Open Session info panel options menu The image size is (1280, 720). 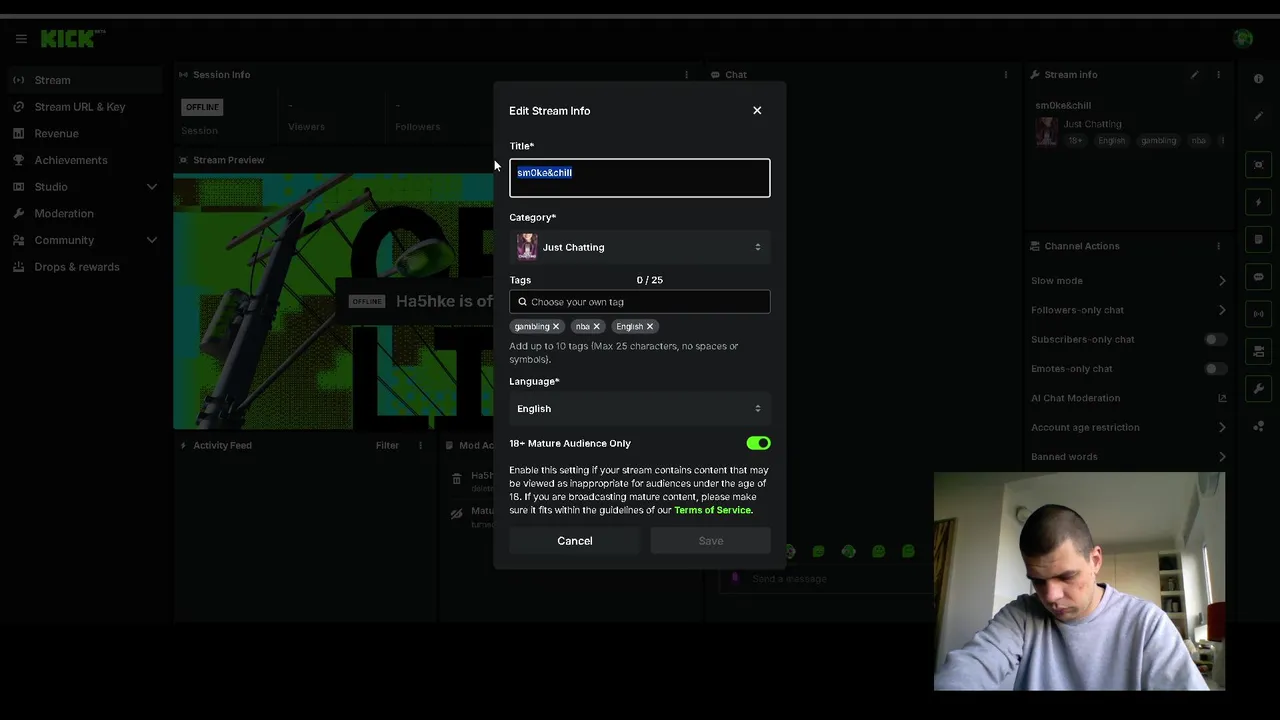click(686, 75)
